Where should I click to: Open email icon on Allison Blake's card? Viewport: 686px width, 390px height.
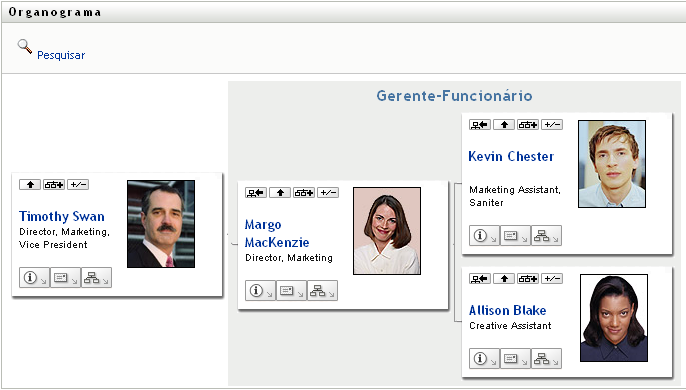pyautogui.click(x=515, y=359)
